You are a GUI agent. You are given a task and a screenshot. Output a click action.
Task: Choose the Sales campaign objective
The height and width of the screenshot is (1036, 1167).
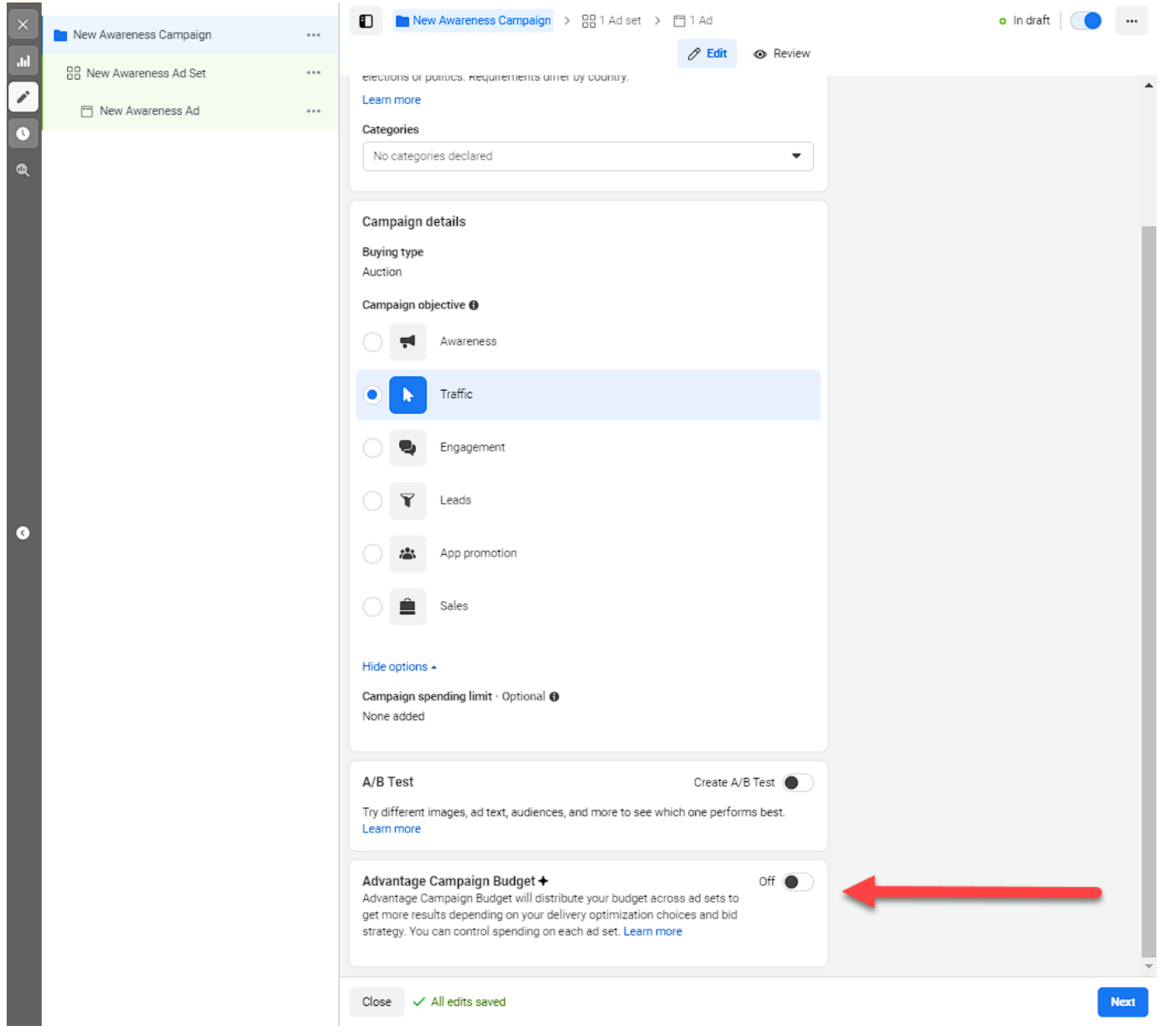point(372,606)
